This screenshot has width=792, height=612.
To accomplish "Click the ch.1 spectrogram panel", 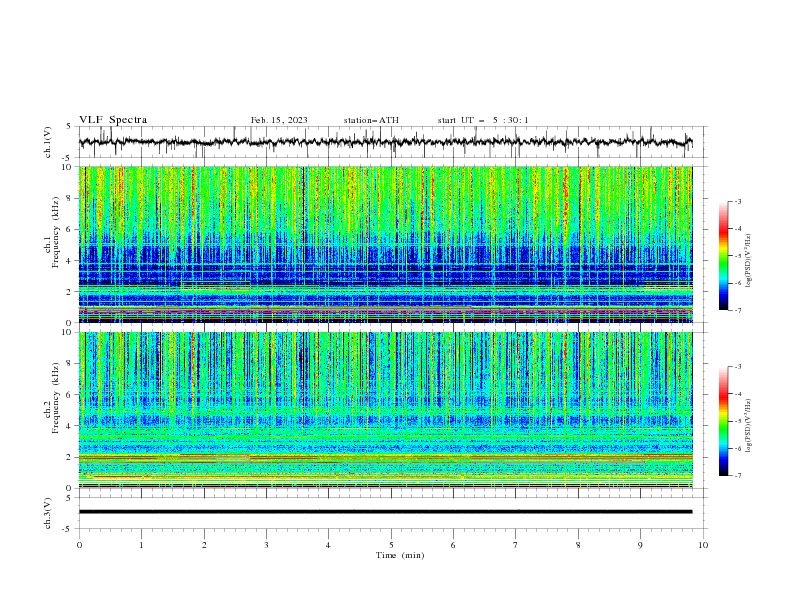I will [385, 244].
